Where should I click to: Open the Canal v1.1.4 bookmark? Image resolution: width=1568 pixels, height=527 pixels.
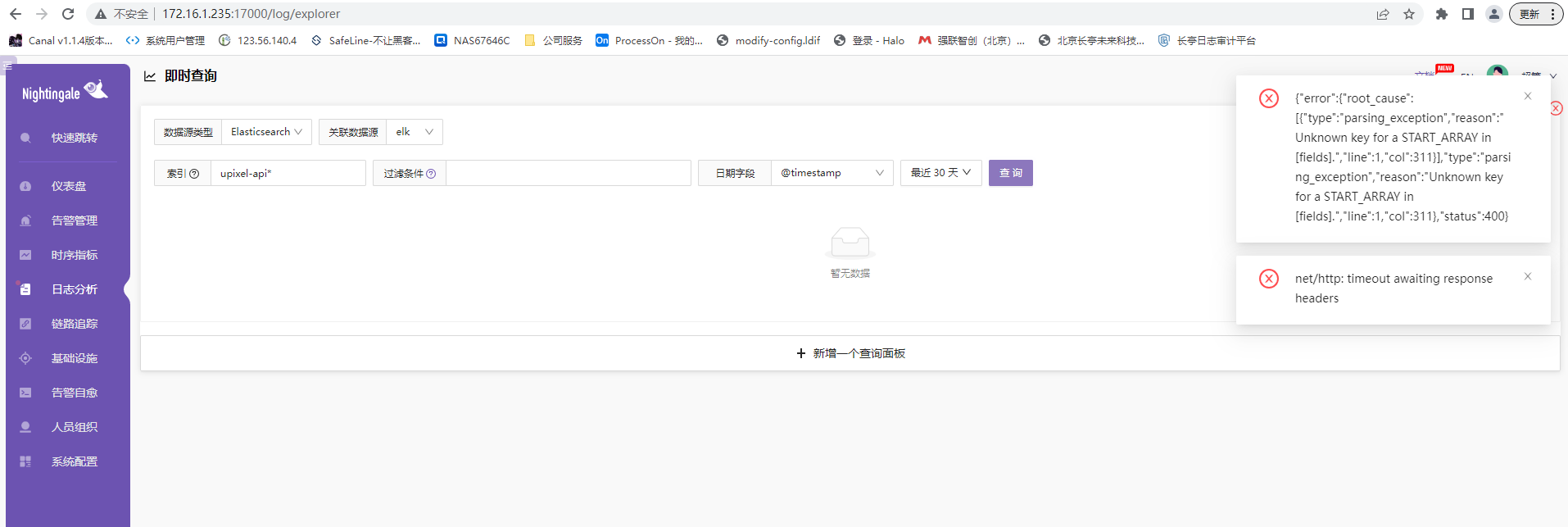pyautogui.click(x=61, y=40)
